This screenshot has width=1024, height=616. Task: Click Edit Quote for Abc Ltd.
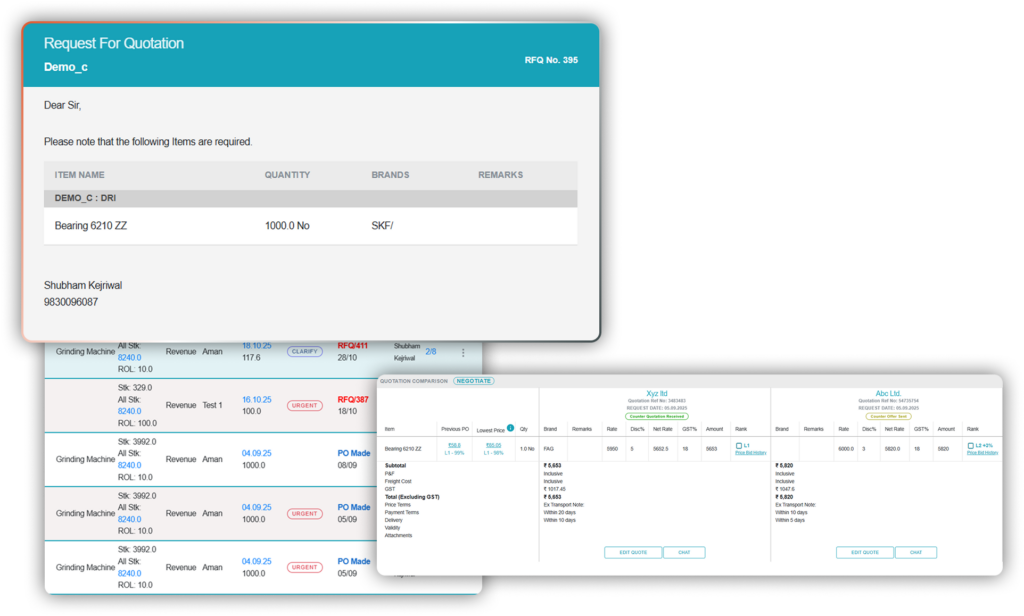click(864, 552)
